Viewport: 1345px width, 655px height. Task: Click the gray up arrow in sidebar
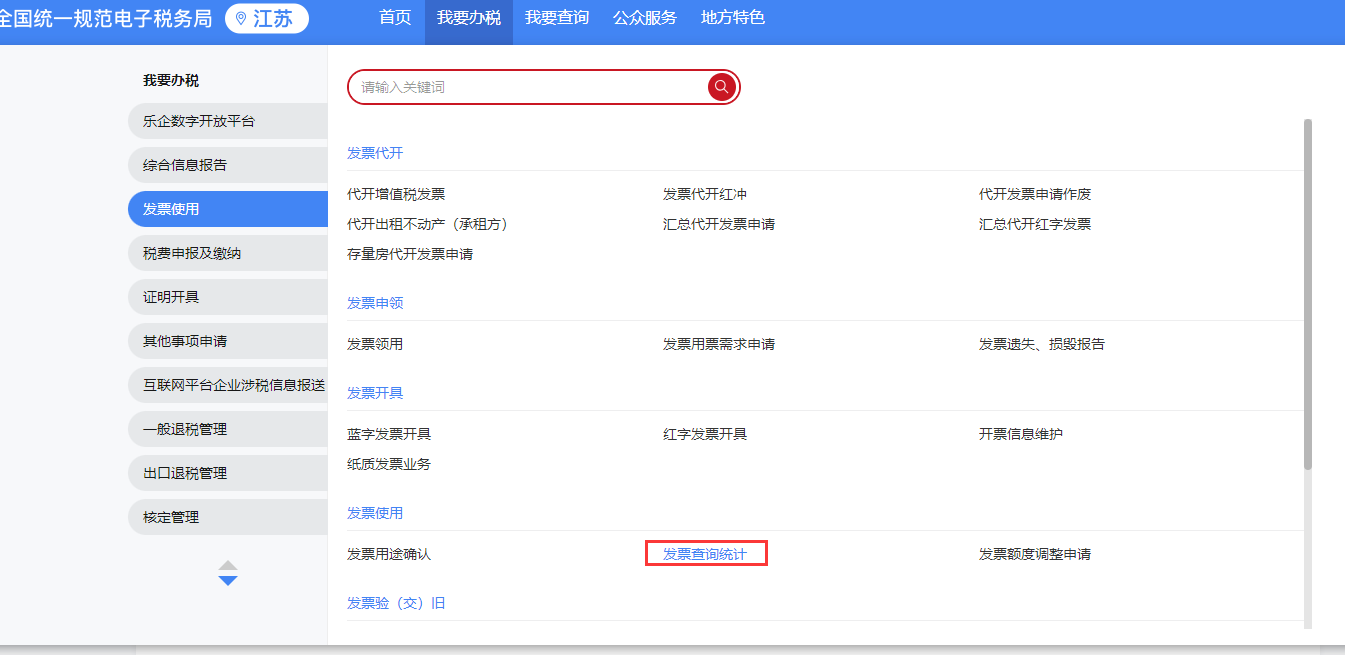[x=228, y=565]
